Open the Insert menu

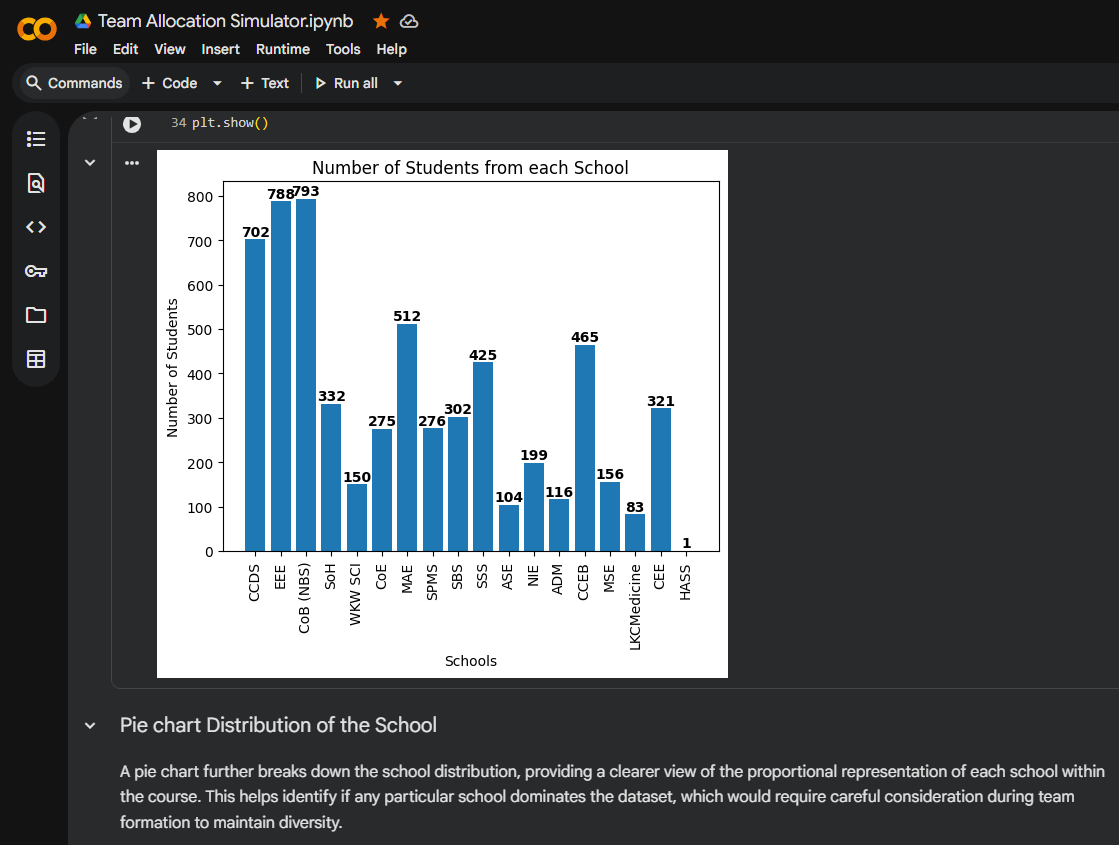pyautogui.click(x=220, y=49)
